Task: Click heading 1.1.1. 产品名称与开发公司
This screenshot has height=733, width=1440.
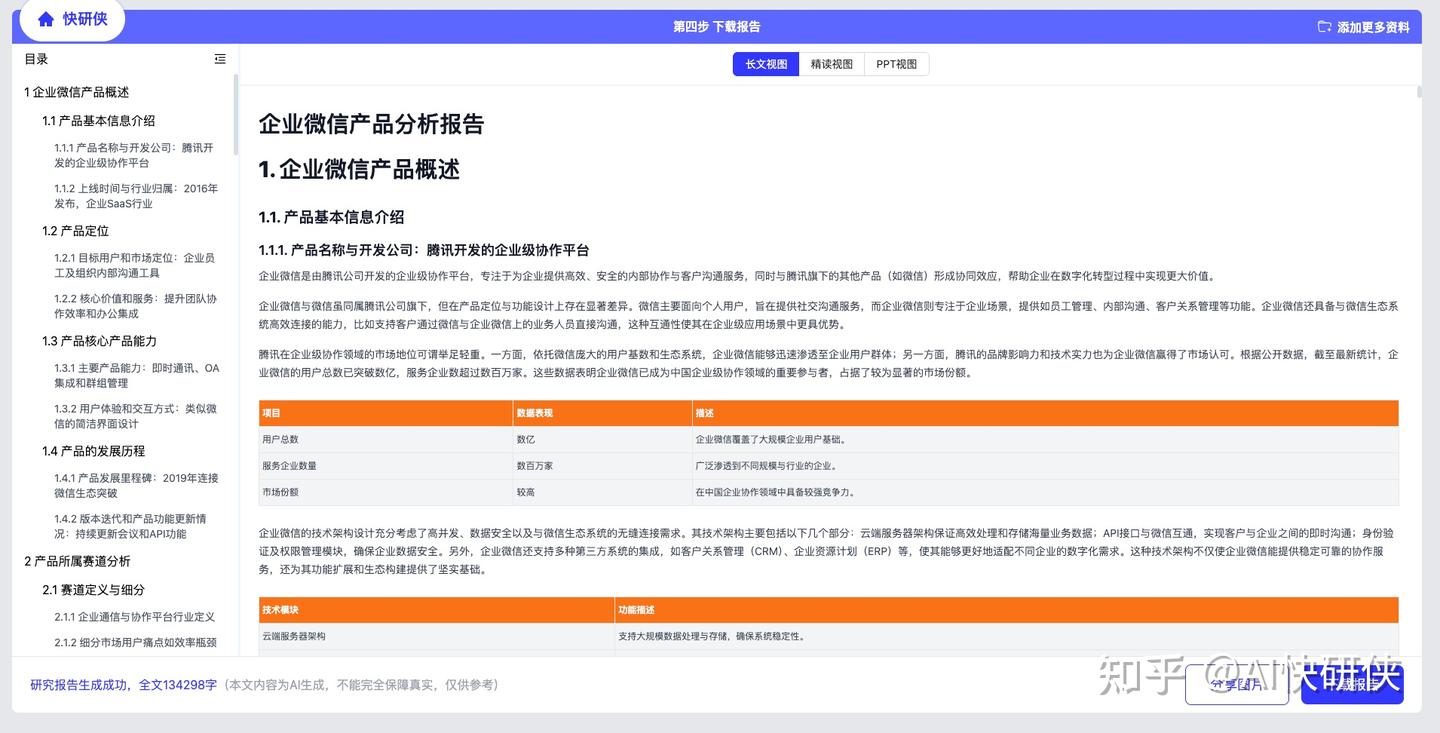Action: 424,250
